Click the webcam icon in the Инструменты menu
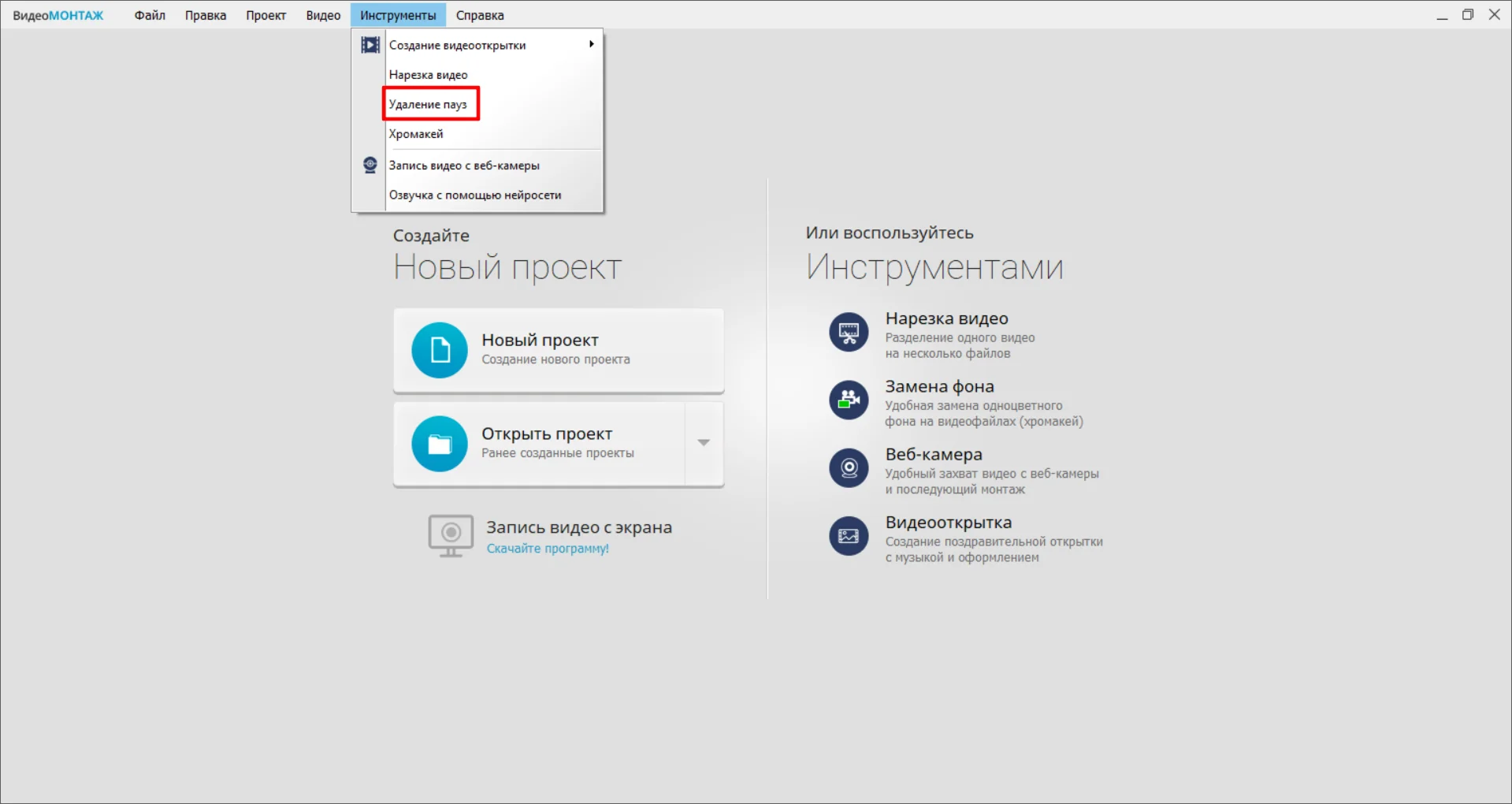 tap(370, 166)
